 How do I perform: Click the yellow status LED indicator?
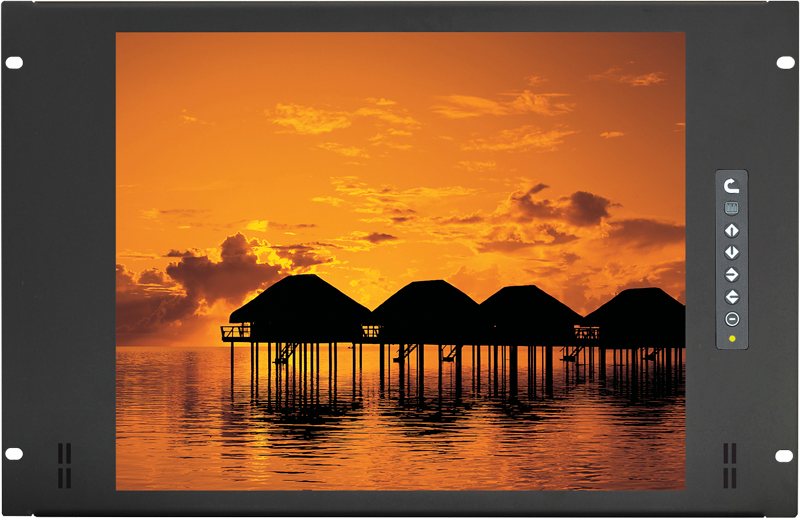[732, 339]
